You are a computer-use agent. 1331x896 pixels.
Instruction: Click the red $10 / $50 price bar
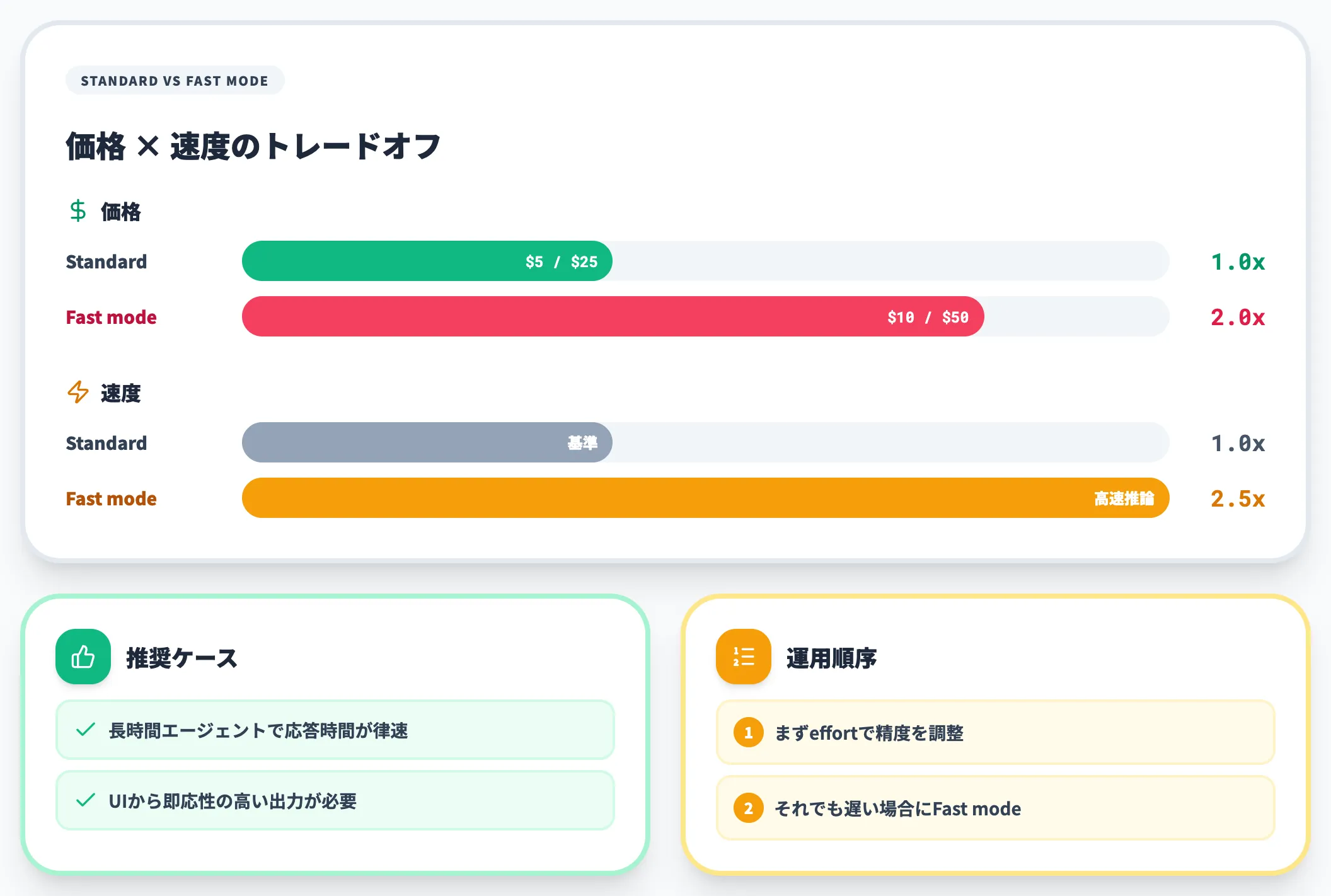click(613, 316)
